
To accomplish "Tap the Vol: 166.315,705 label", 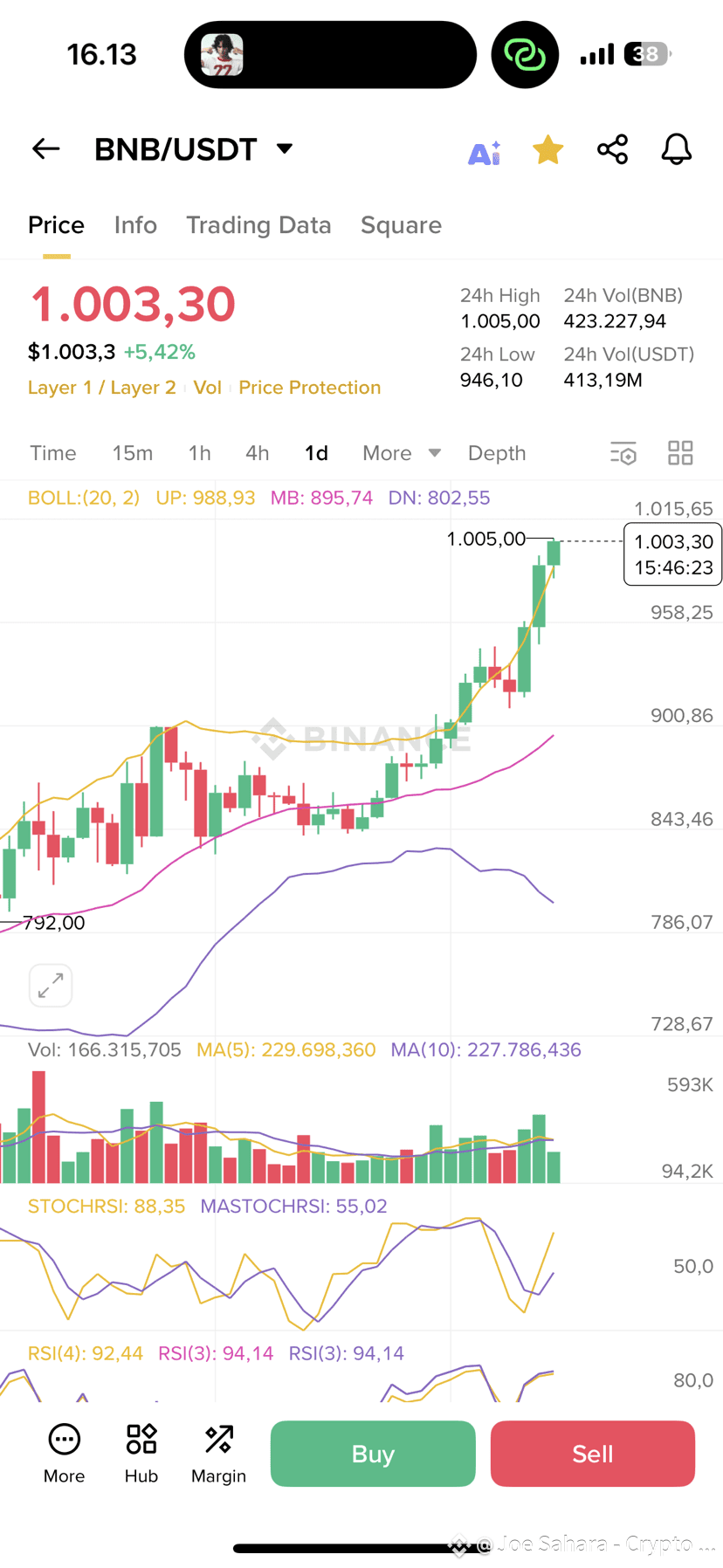I will (105, 1049).
